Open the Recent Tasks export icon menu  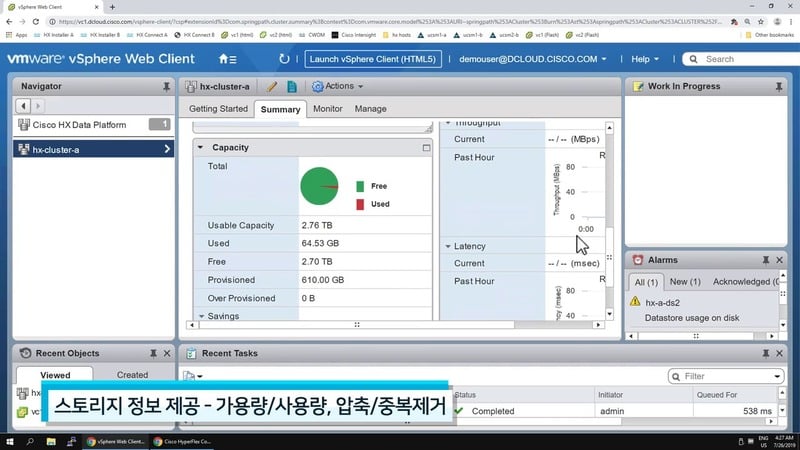tap(193, 376)
